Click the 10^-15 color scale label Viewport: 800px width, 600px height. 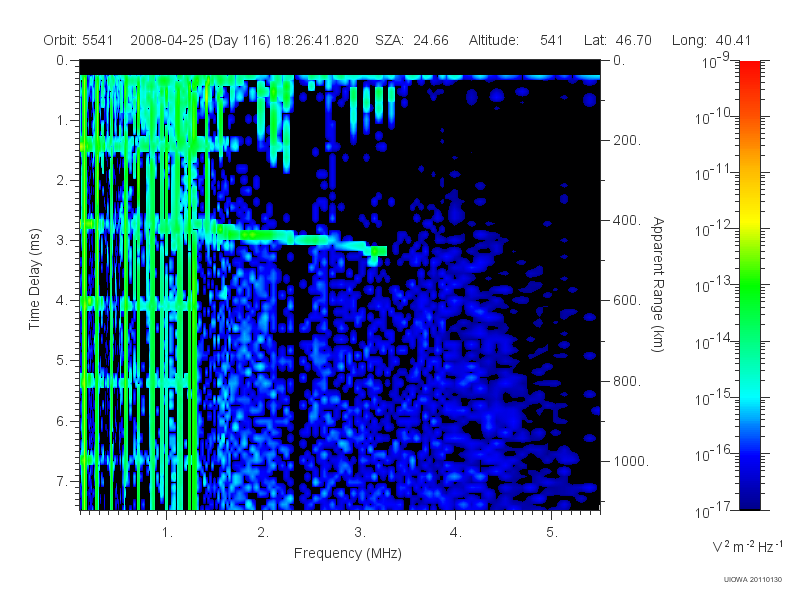[712, 397]
